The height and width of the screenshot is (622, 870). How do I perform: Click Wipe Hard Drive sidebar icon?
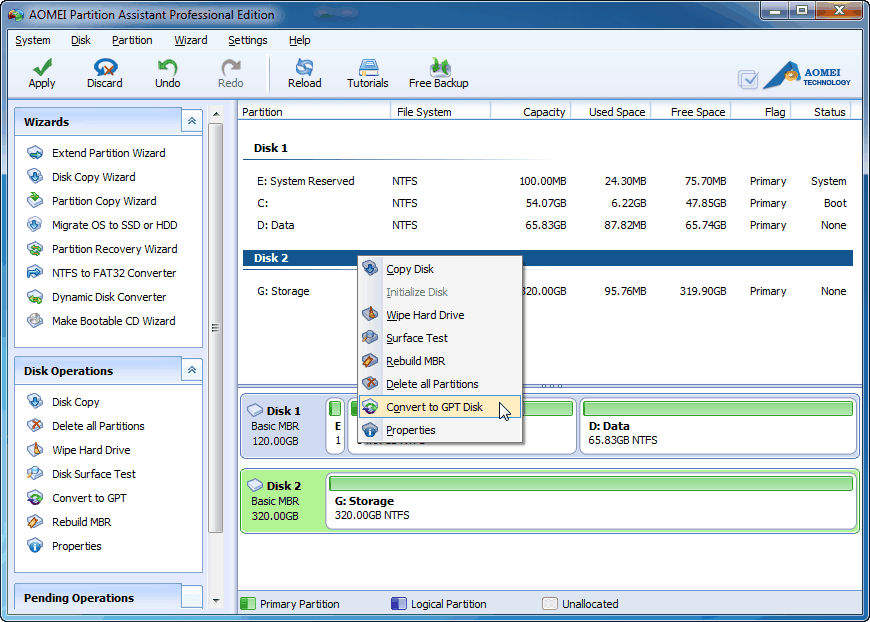[35, 449]
